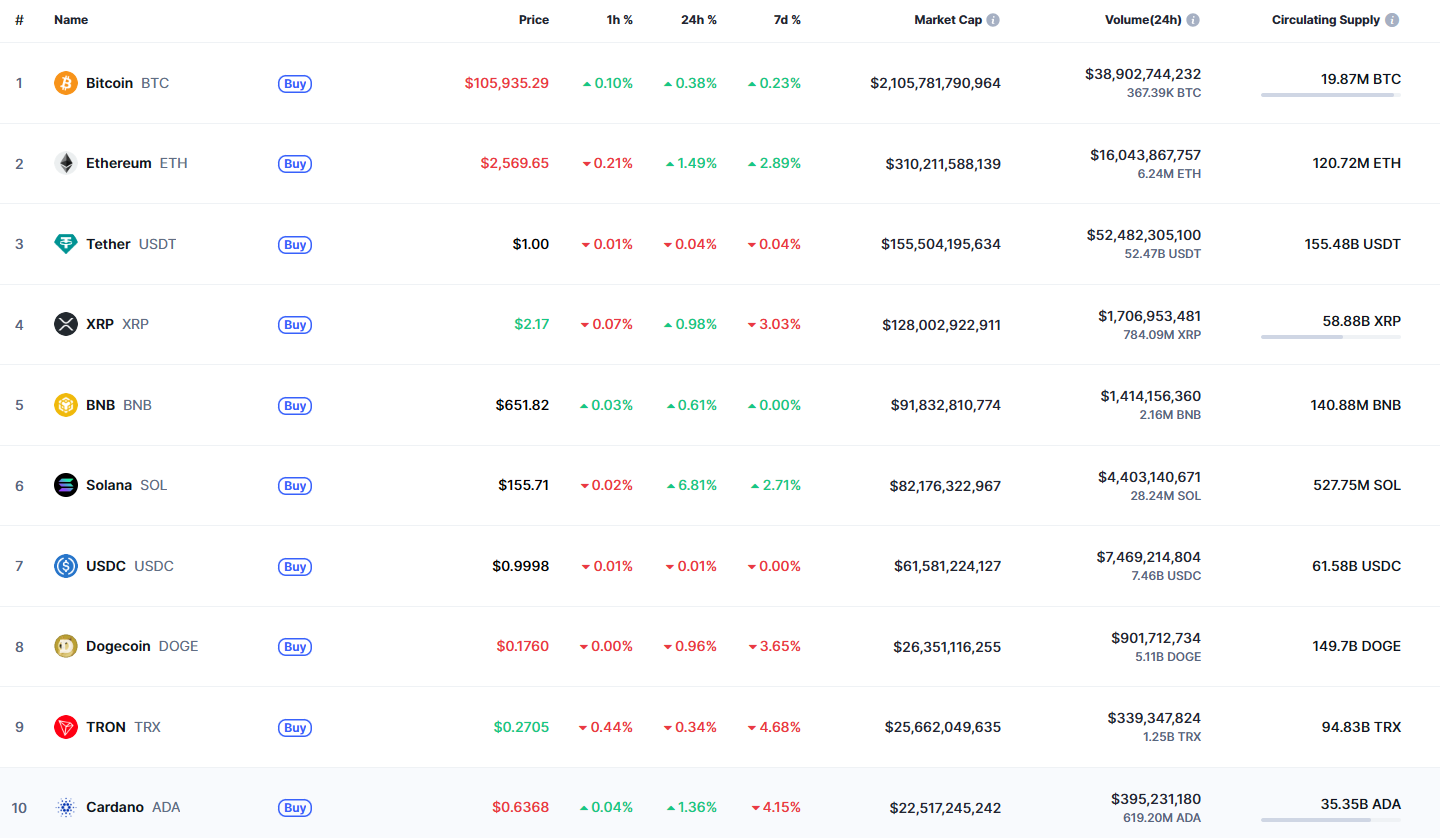Click Solana market cap $82,176,322,967

pos(945,485)
